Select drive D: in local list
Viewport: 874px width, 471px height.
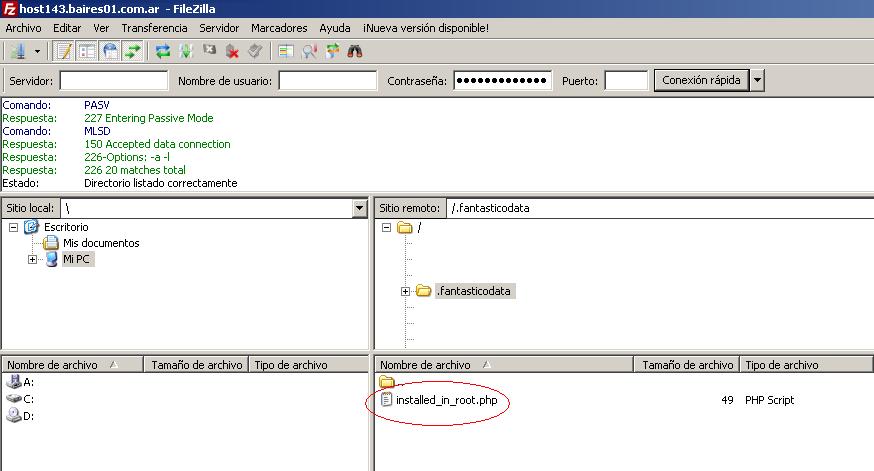[21, 416]
